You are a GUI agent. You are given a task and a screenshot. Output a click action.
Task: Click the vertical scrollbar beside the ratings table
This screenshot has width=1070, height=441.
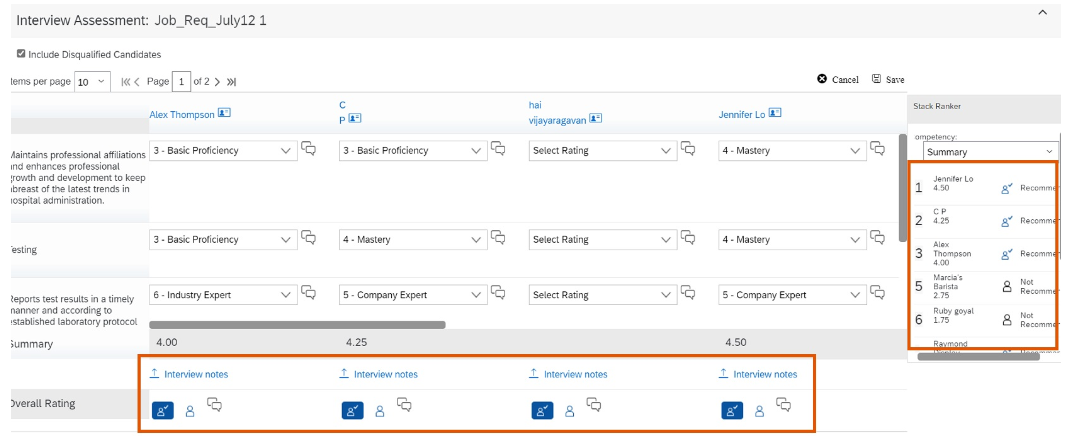coord(903,188)
